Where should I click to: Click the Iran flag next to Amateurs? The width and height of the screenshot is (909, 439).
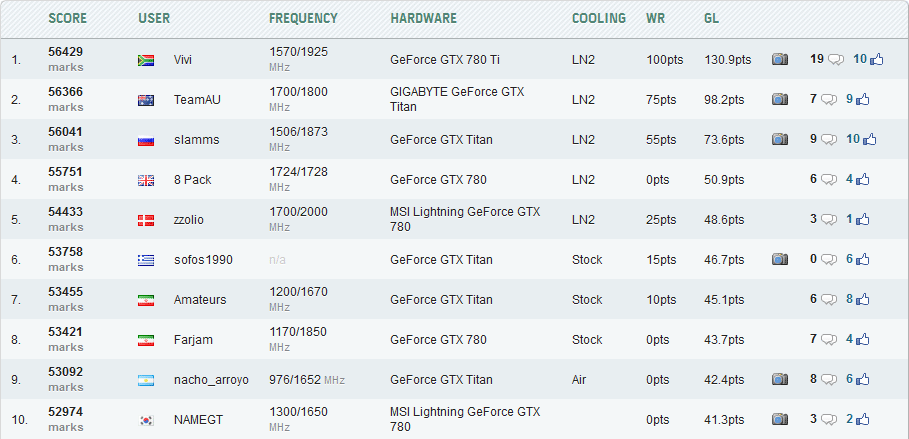146,300
